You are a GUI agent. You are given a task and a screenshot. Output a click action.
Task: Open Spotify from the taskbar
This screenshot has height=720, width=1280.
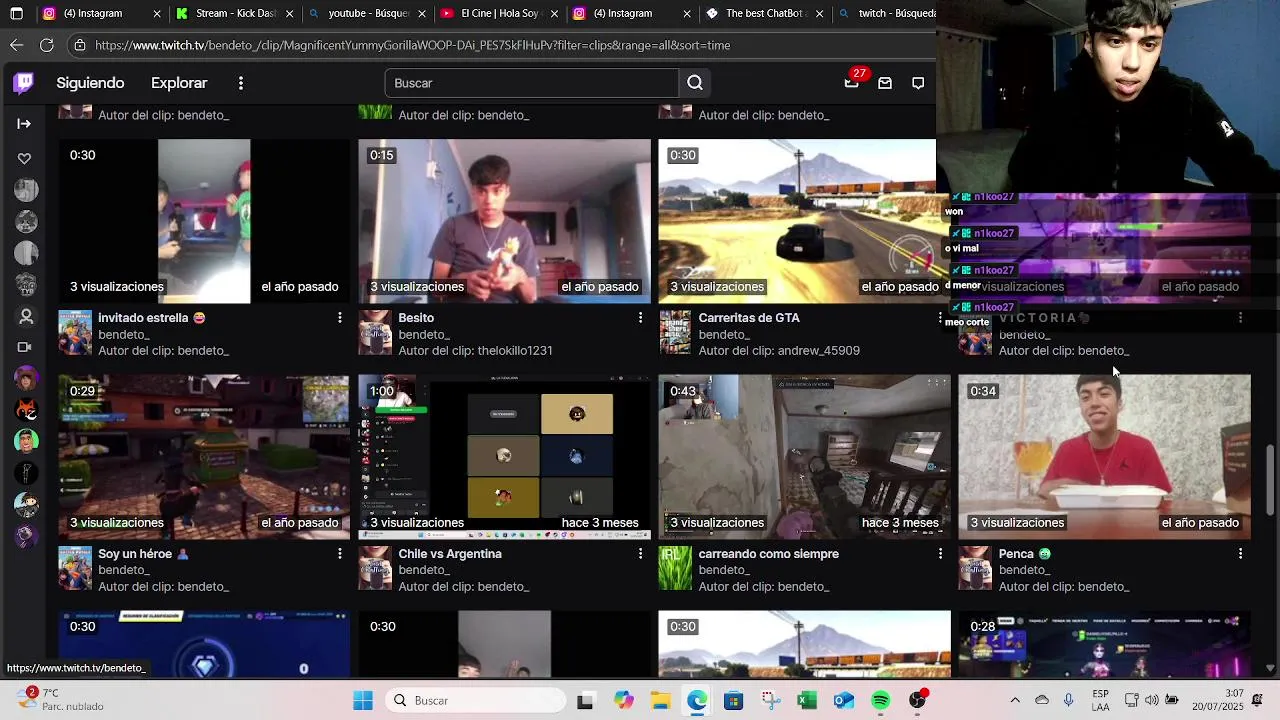coord(881,701)
